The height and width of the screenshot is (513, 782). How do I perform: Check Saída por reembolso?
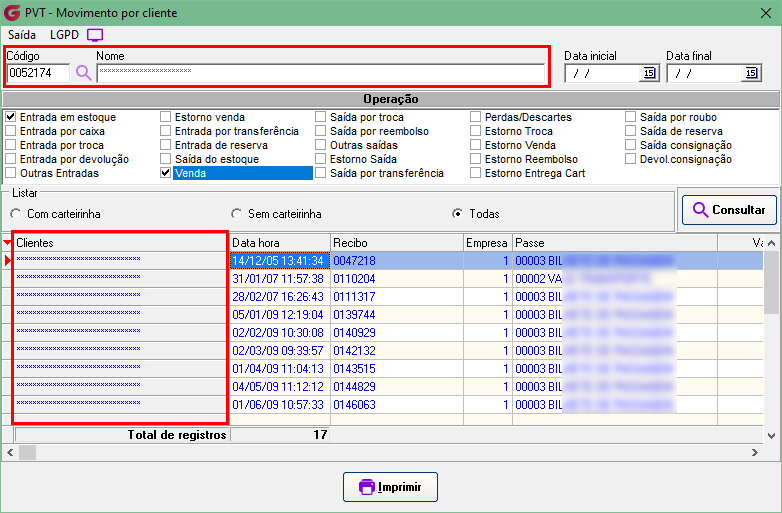coord(321,131)
